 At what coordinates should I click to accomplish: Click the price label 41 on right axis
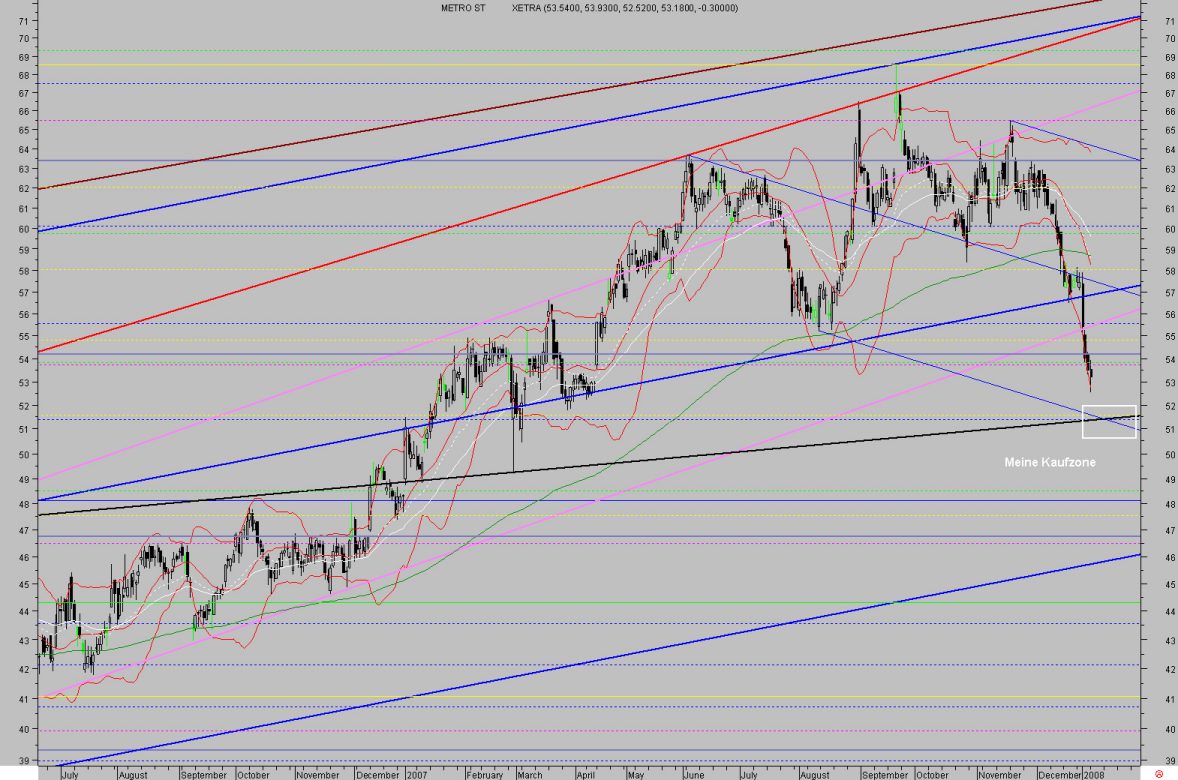coord(1170,699)
